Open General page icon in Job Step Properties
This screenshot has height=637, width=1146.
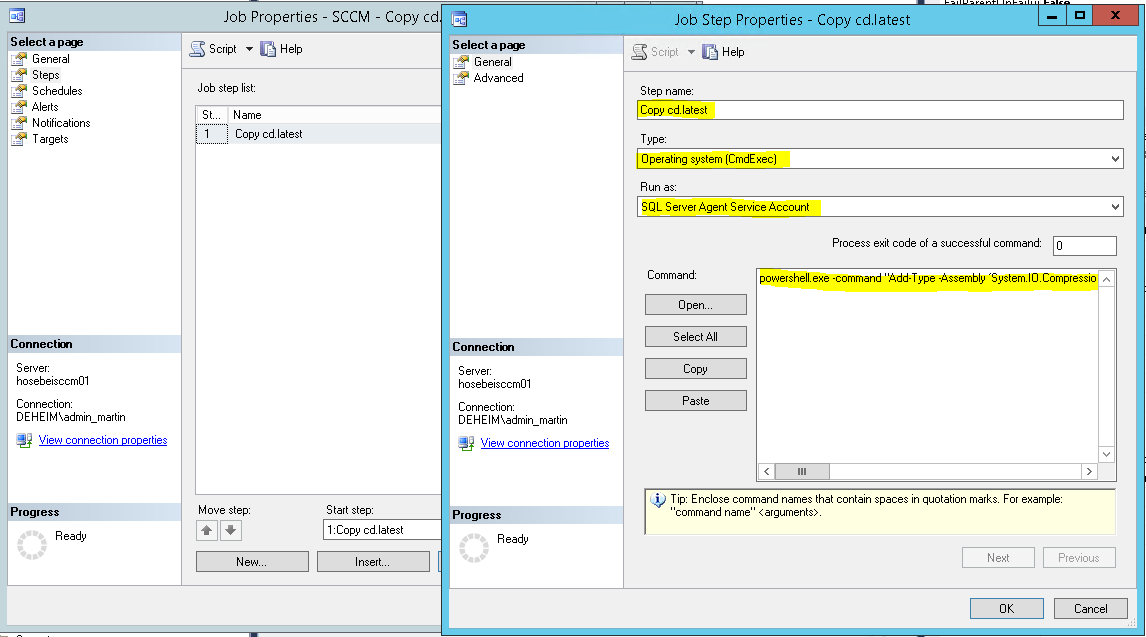[461, 62]
